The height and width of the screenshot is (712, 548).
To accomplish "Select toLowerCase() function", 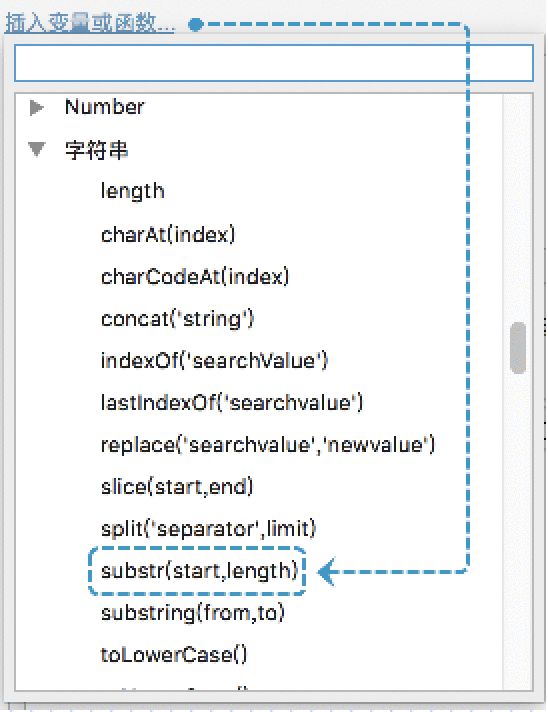I will click(x=173, y=655).
